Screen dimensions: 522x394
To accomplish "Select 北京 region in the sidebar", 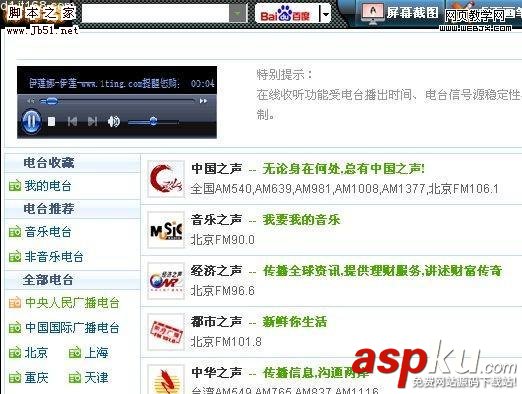I will [x=36, y=353].
